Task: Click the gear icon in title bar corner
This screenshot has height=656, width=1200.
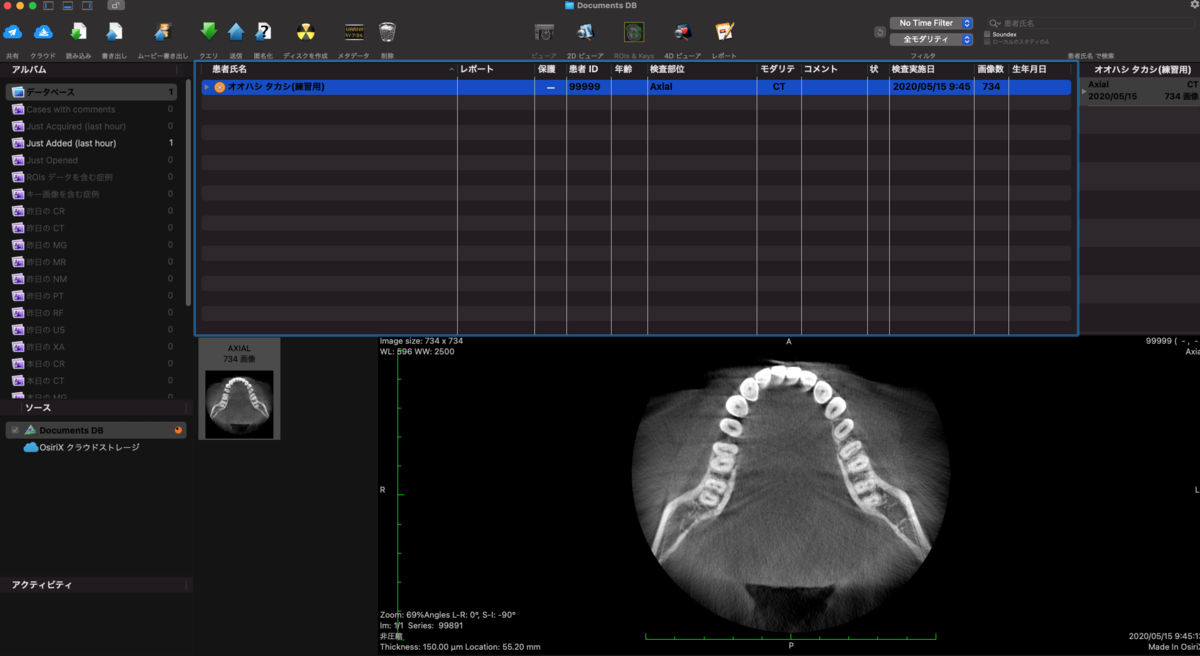Action: pos(1193,6)
